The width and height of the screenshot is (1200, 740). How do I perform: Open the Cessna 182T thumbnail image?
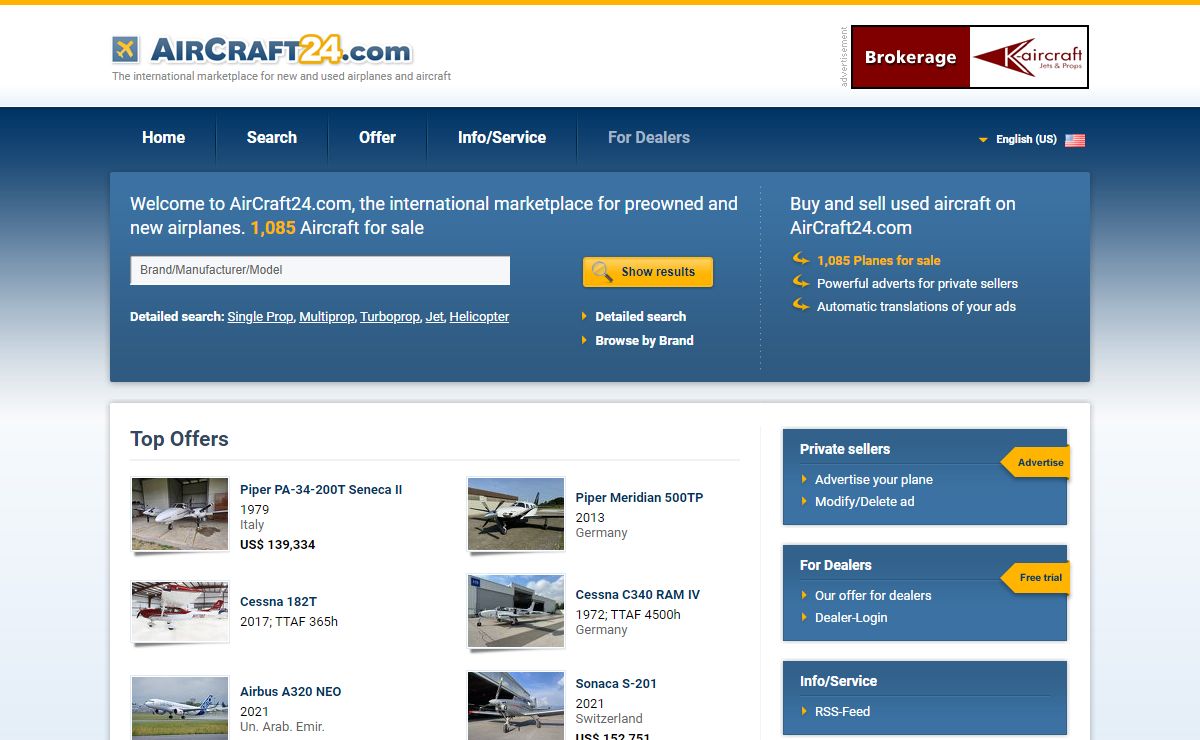click(x=180, y=612)
